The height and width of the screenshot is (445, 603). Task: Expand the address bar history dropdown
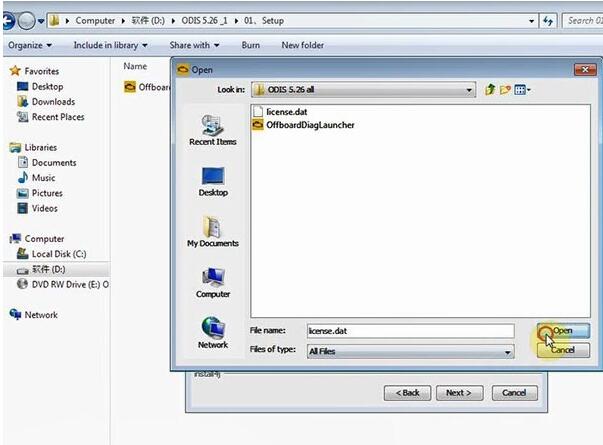(531, 21)
